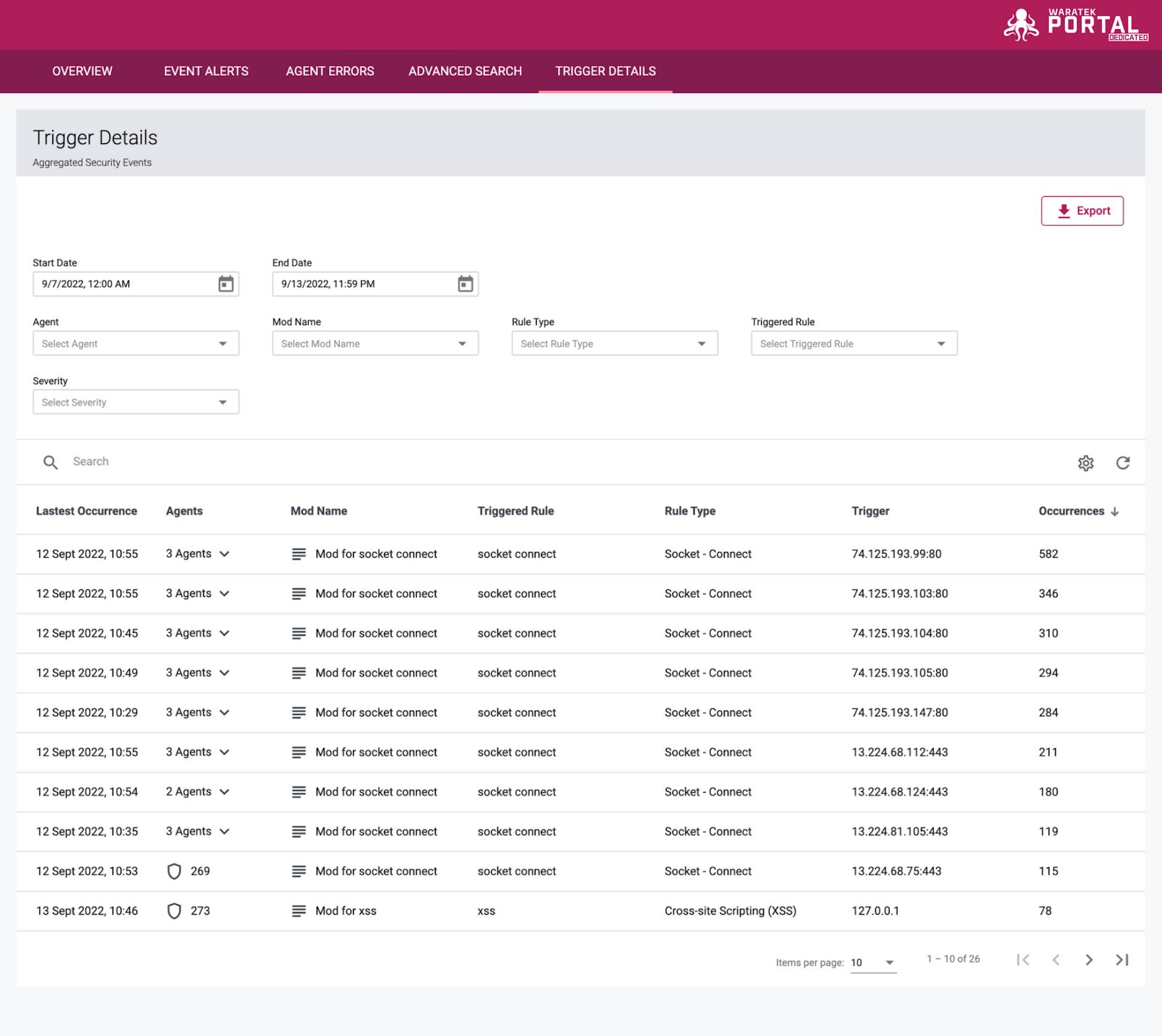The height and width of the screenshot is (1036, 1162).
Task: Go to first page of results
Action: pos(1023,960)
